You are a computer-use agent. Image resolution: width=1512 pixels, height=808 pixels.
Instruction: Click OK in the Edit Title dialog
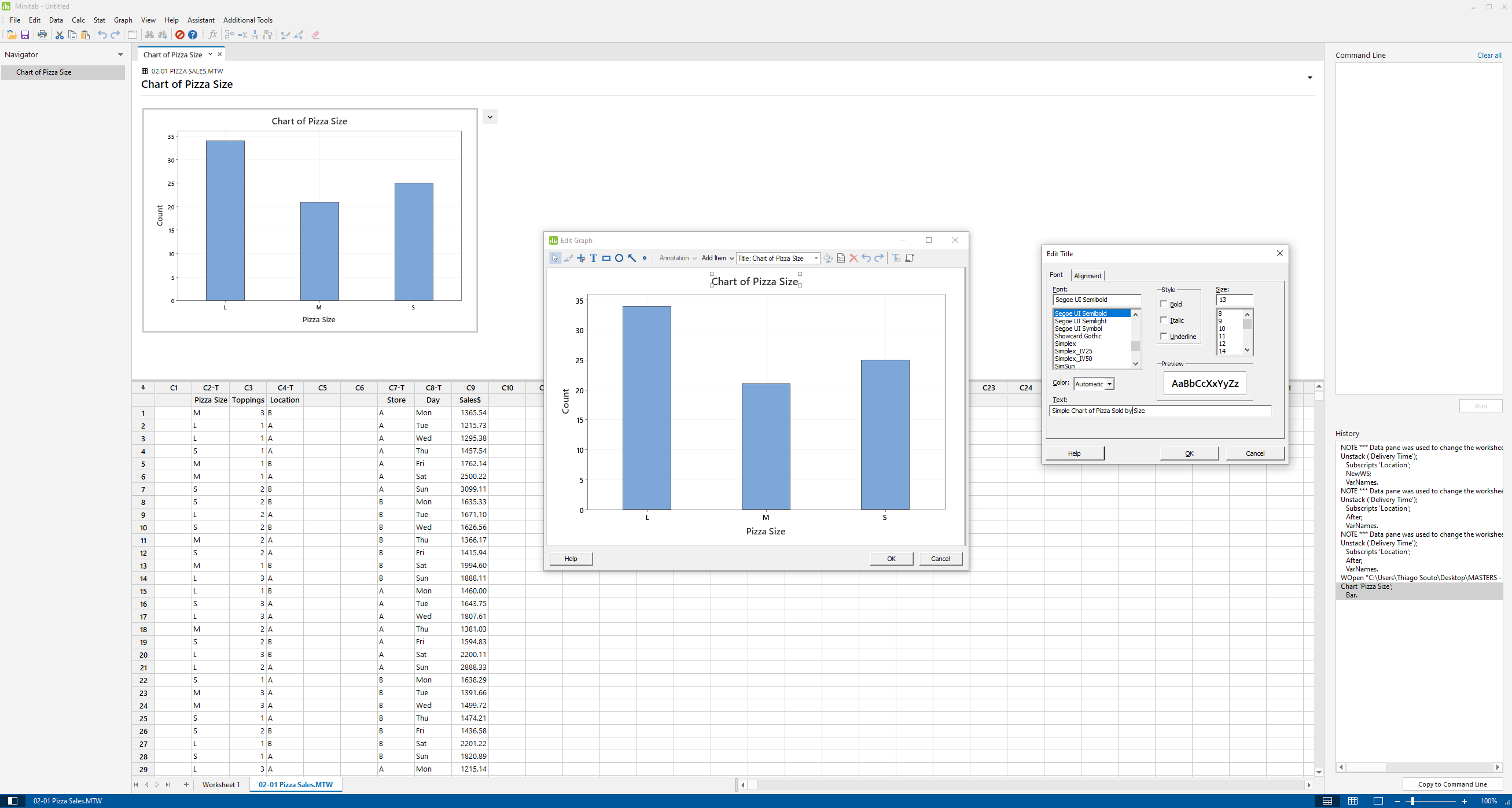[1189, 453]
